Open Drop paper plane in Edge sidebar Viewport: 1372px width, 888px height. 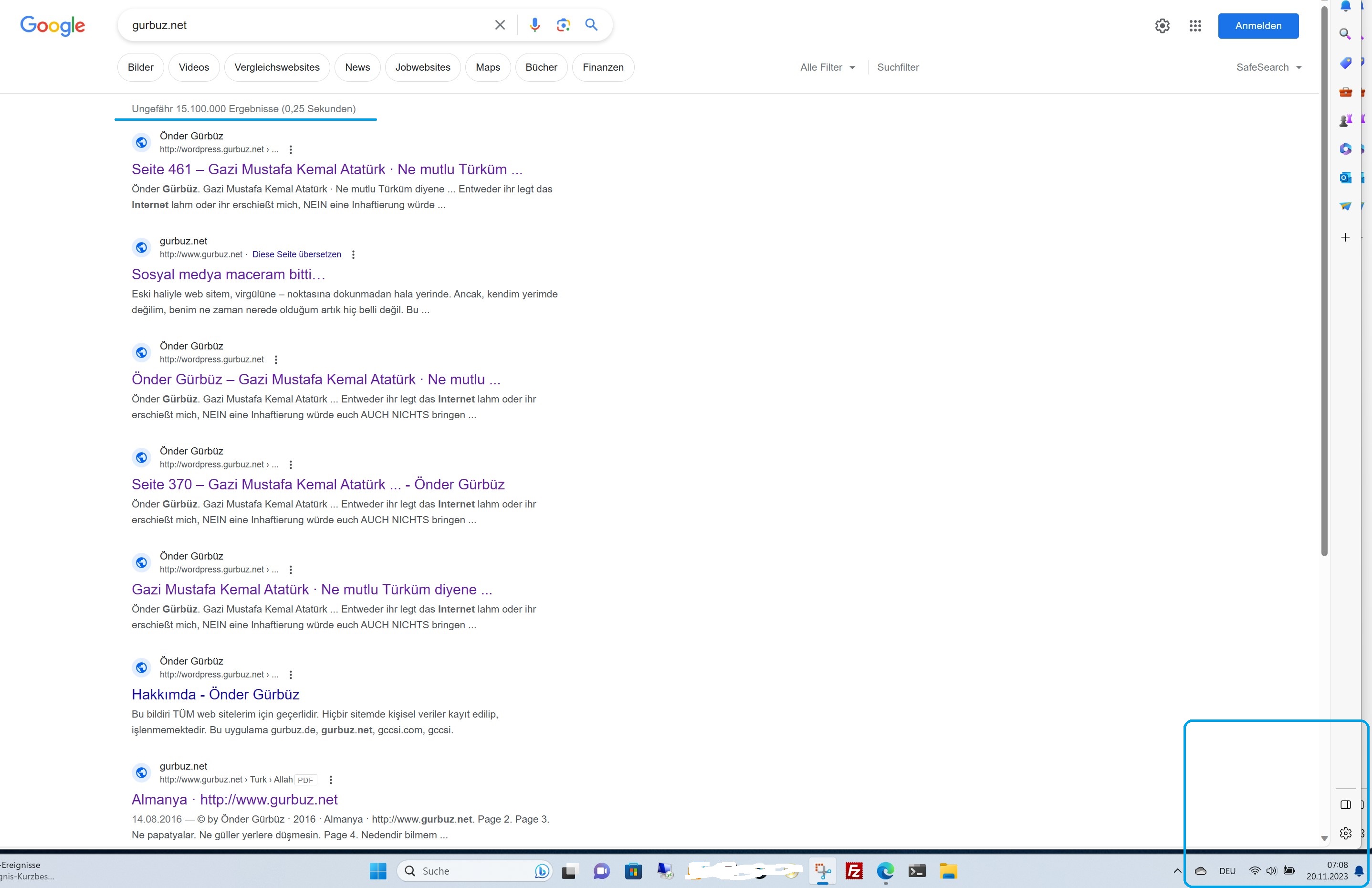(x=1345, y=206)
